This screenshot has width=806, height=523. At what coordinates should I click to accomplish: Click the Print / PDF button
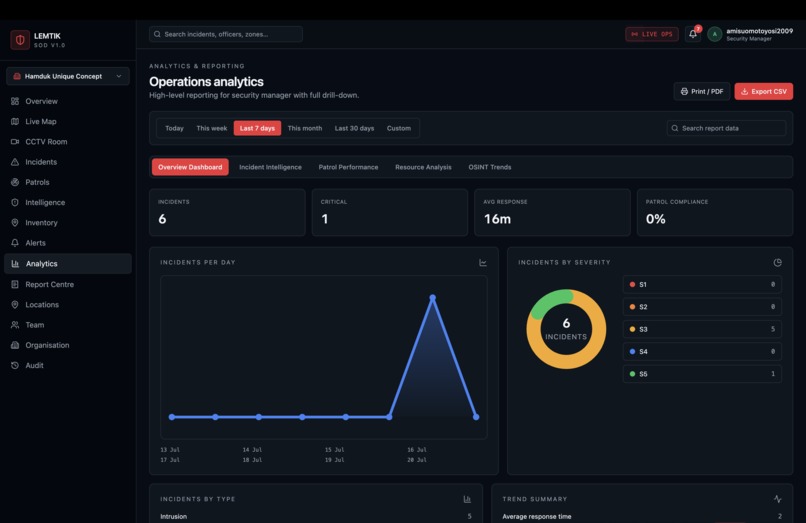[702, 92]
